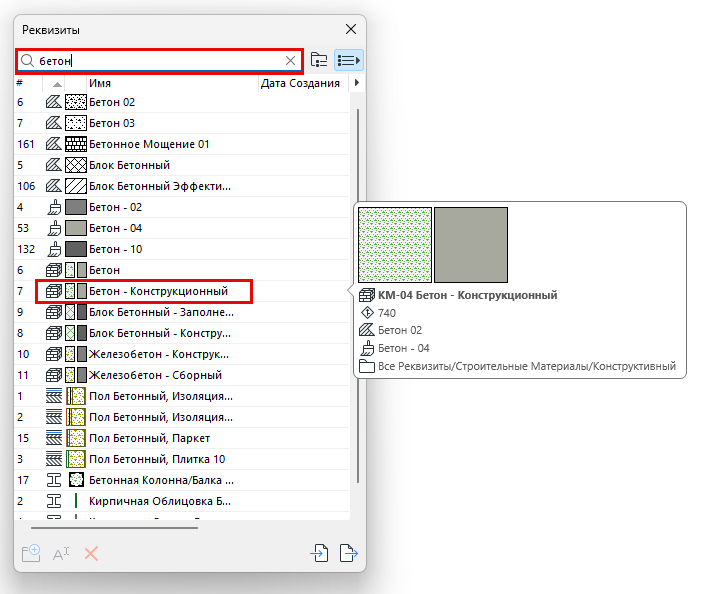
Task: Click the rename attribute icon
Action: point(61,554)
